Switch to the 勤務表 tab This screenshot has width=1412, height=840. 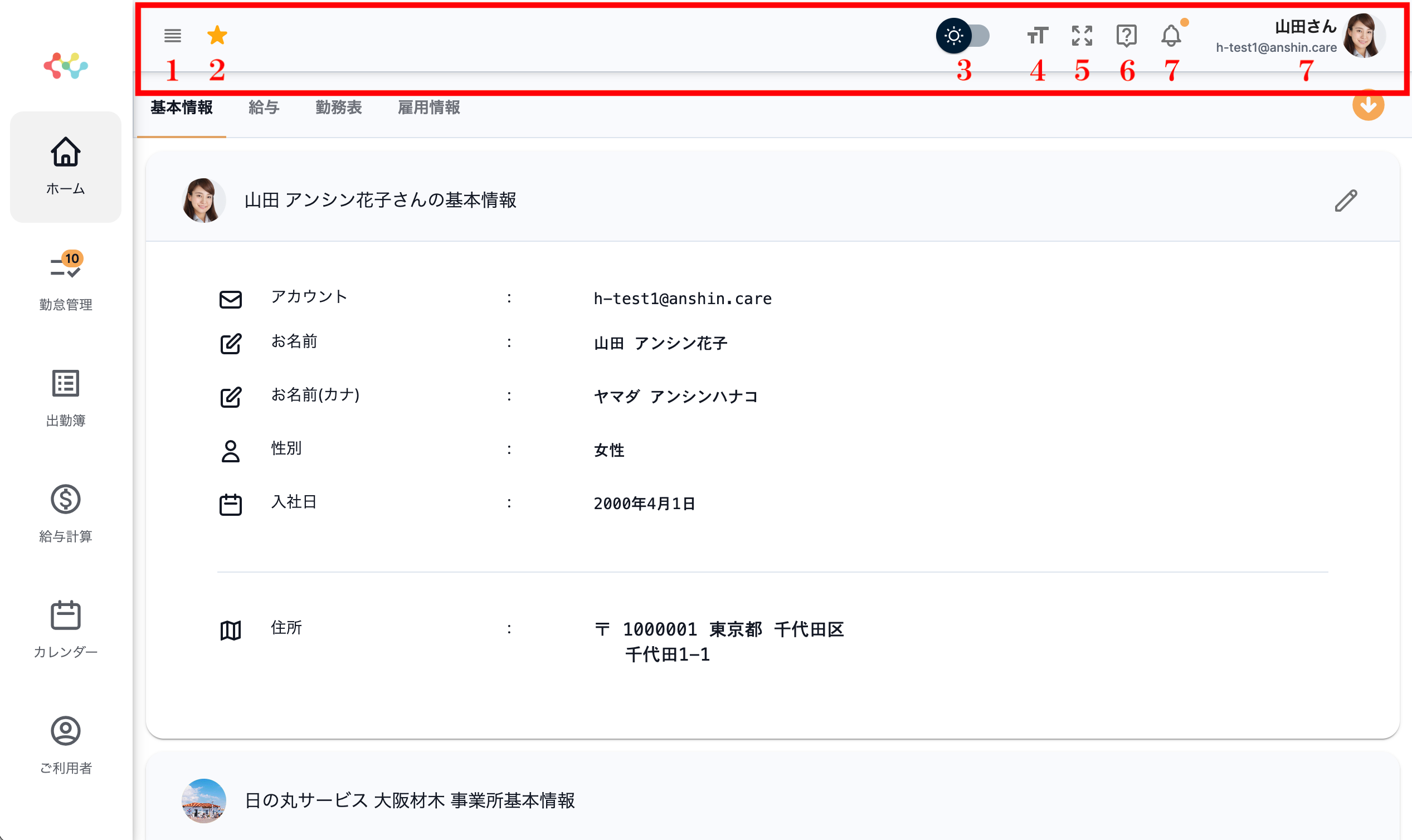click(x=339, y=108)
